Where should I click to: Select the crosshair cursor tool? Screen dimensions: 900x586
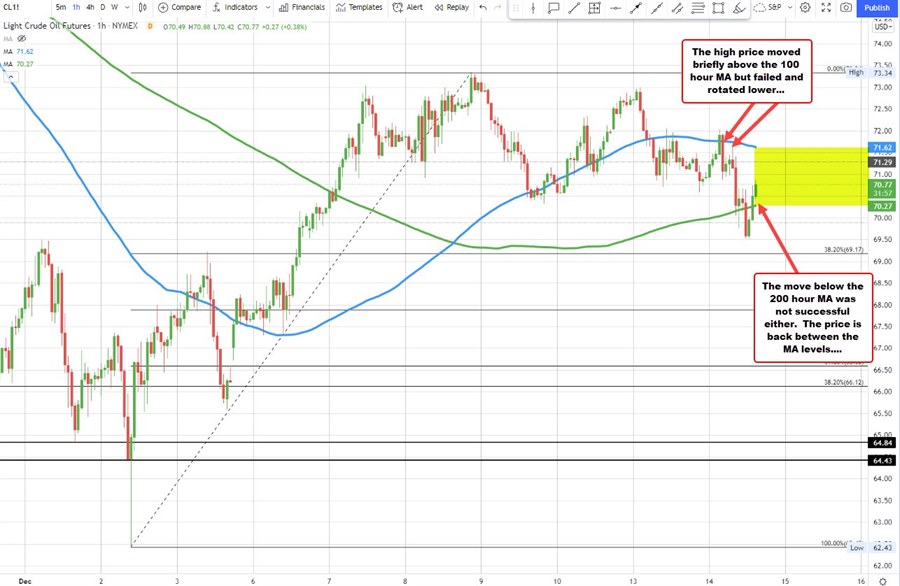pyautogui.click(x=532, y=8)
